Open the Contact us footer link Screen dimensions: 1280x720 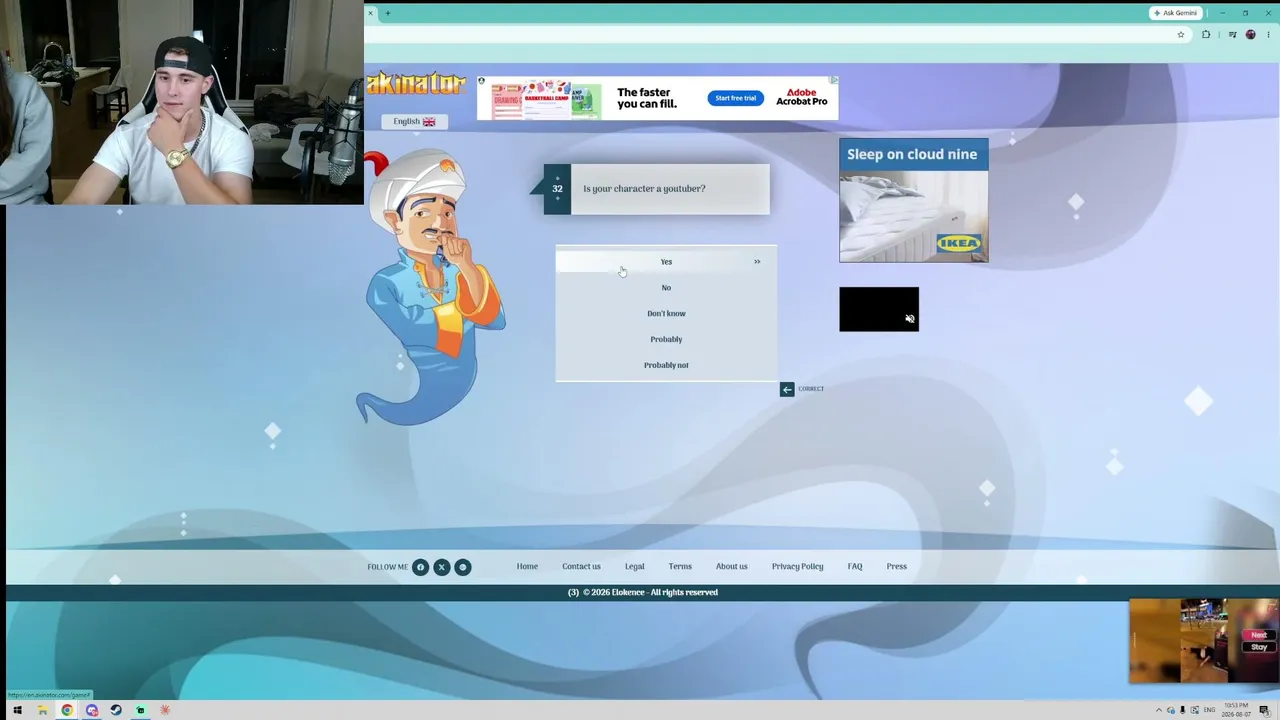point(581,567)
